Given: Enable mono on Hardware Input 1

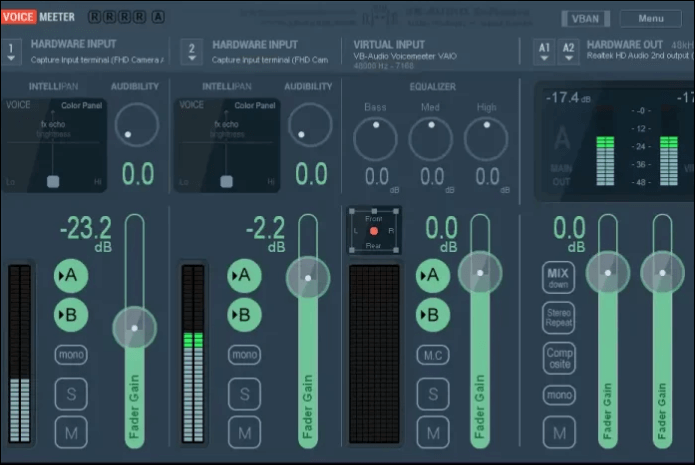Looking at the screenshot, I should click(71, 355).
